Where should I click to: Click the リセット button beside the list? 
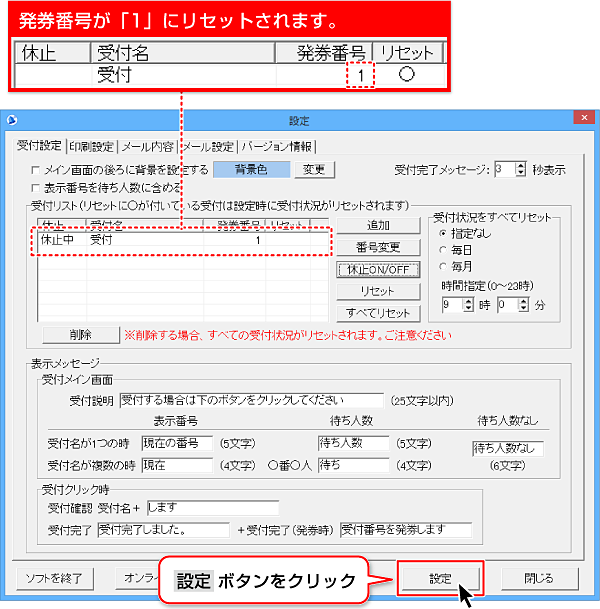pyautogui.click(x=378, y=291)
